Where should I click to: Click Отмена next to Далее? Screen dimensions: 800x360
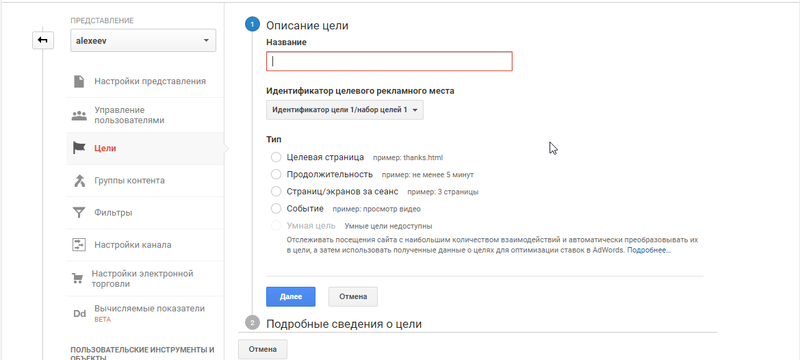(x=353, y=297)
